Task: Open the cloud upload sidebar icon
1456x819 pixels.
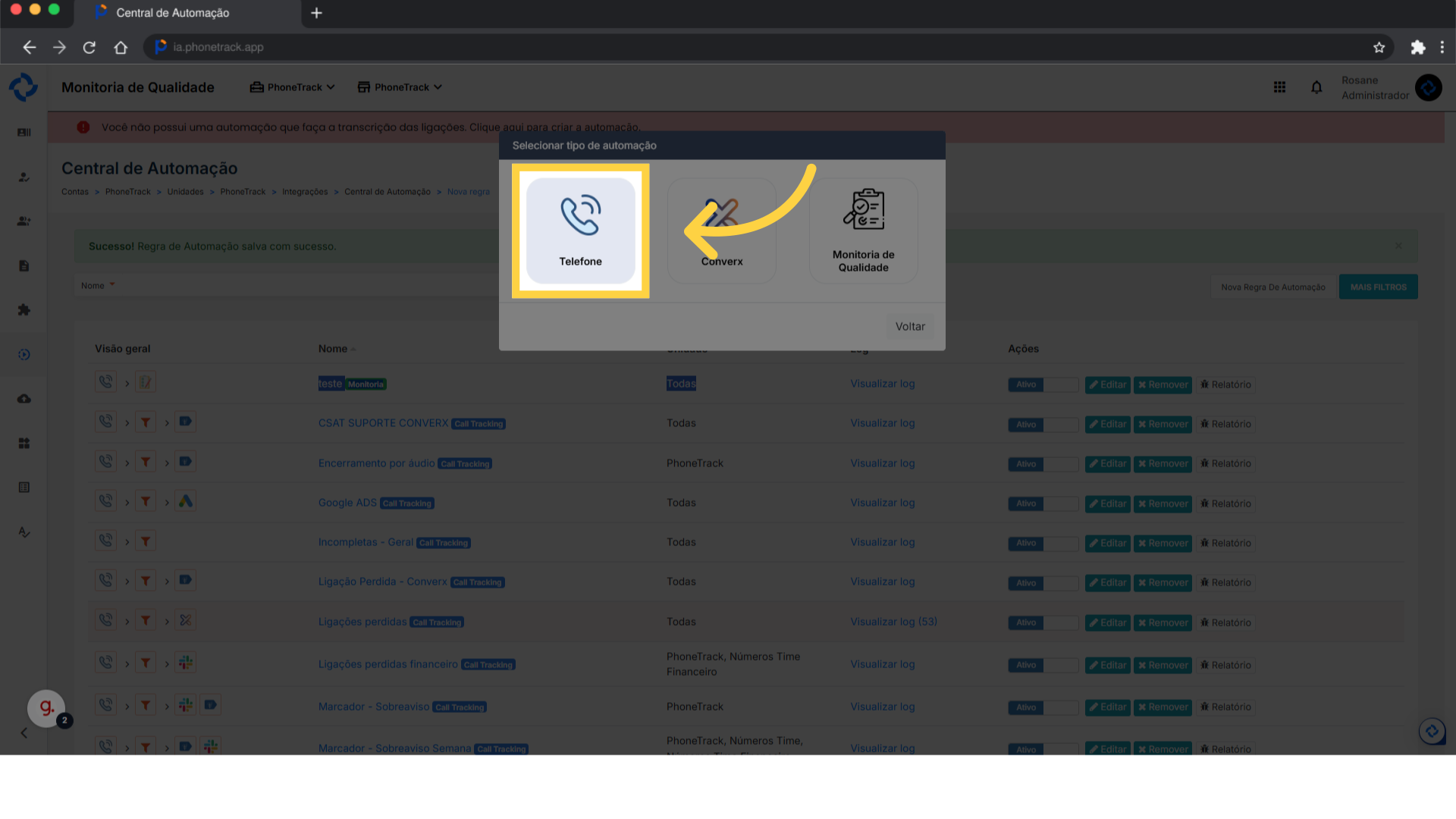Action: click(24, 399)
